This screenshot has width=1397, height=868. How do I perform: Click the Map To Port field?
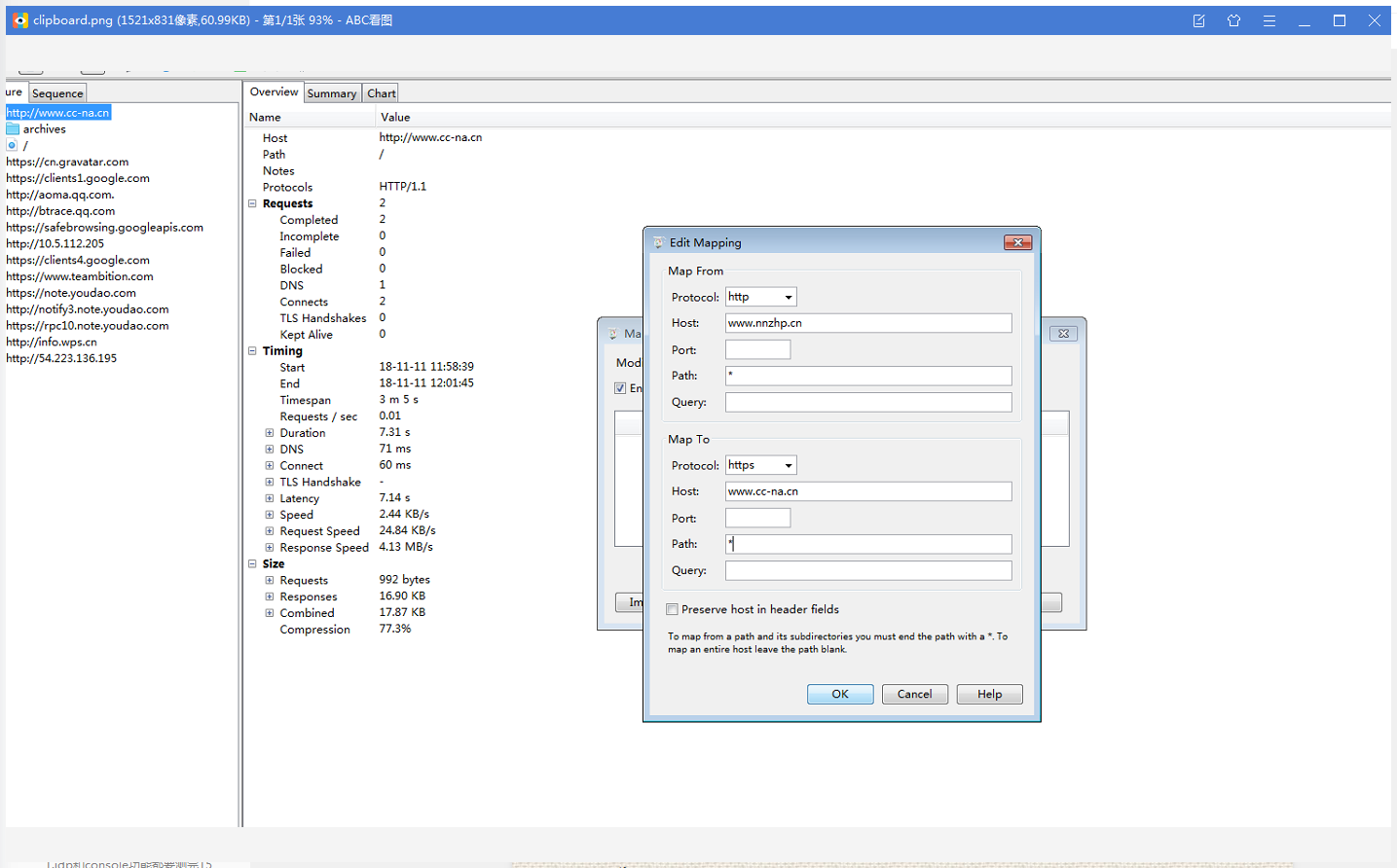[x=757, y=518]
